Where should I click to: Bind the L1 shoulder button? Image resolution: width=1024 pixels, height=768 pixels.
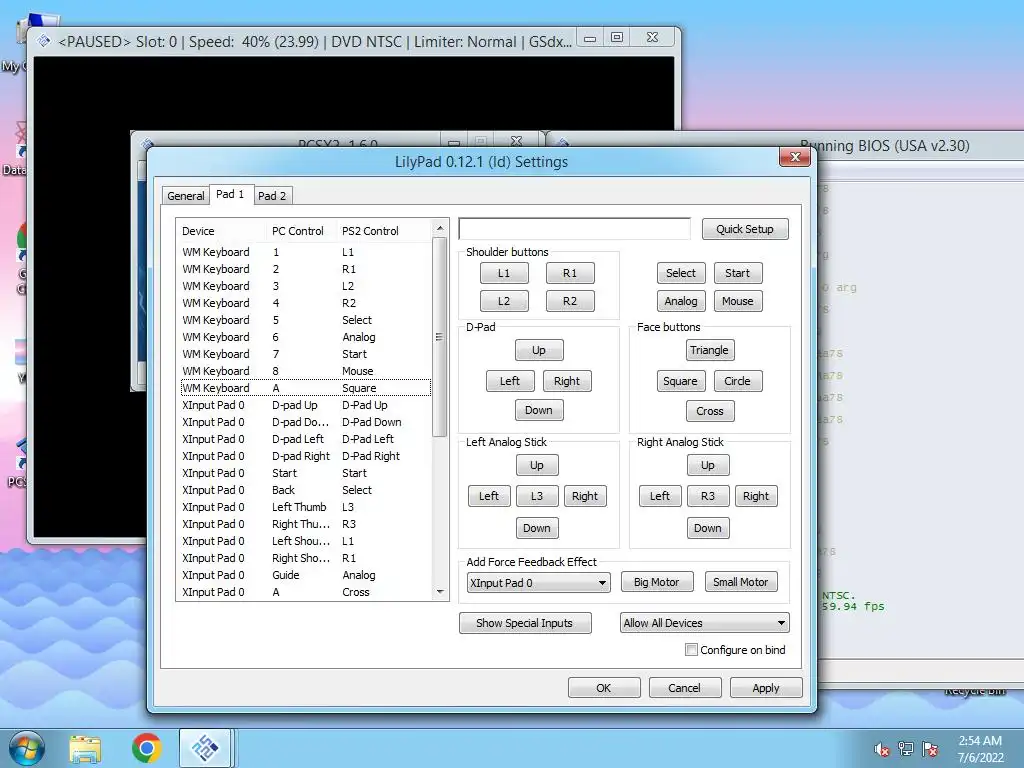click(x=504, y=273)
